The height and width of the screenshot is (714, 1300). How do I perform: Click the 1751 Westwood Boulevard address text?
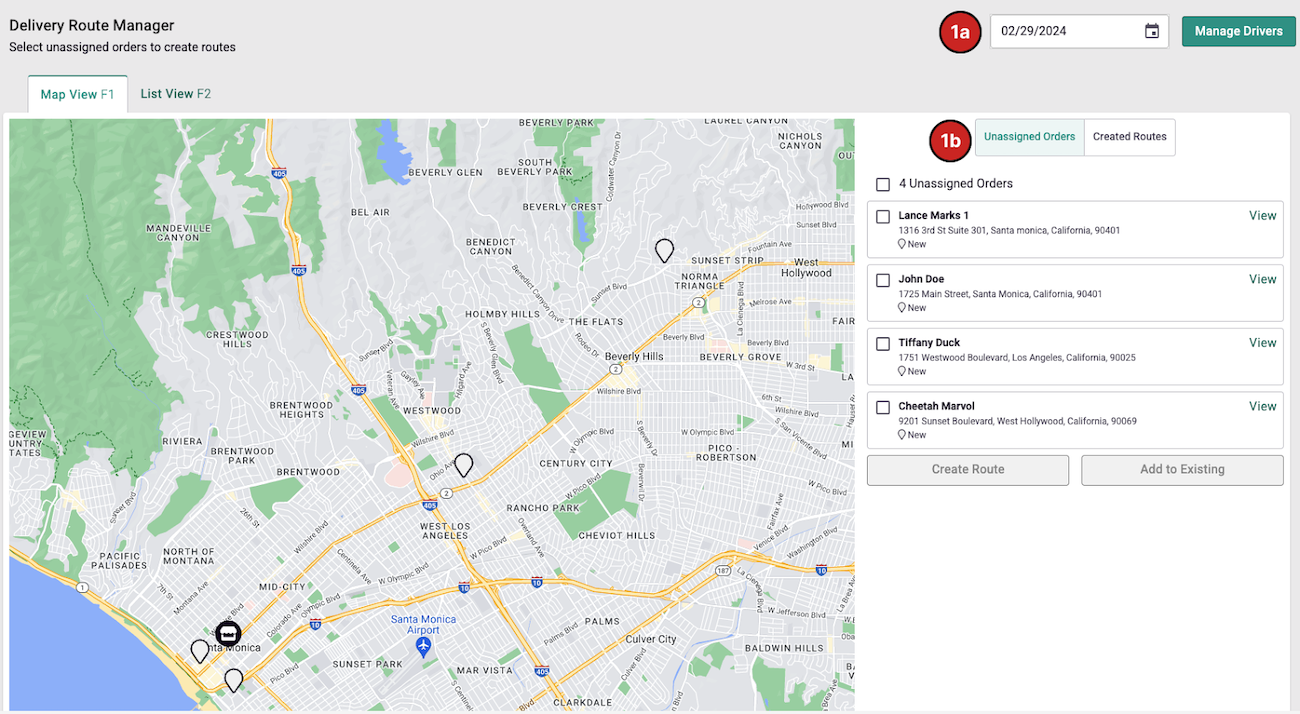[x=1017, y=358]
